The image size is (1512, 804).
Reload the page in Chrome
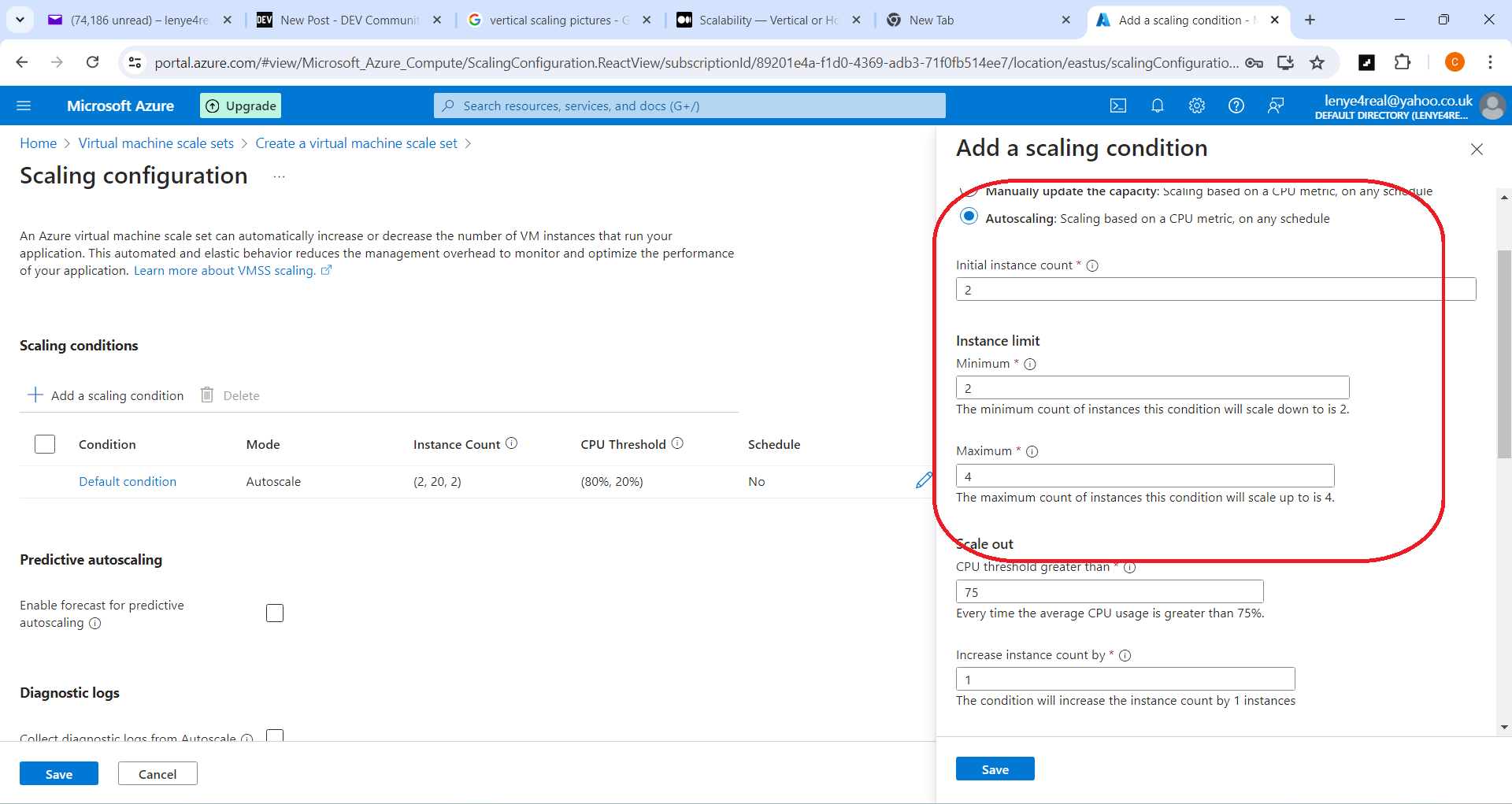[x=93, y=62]
